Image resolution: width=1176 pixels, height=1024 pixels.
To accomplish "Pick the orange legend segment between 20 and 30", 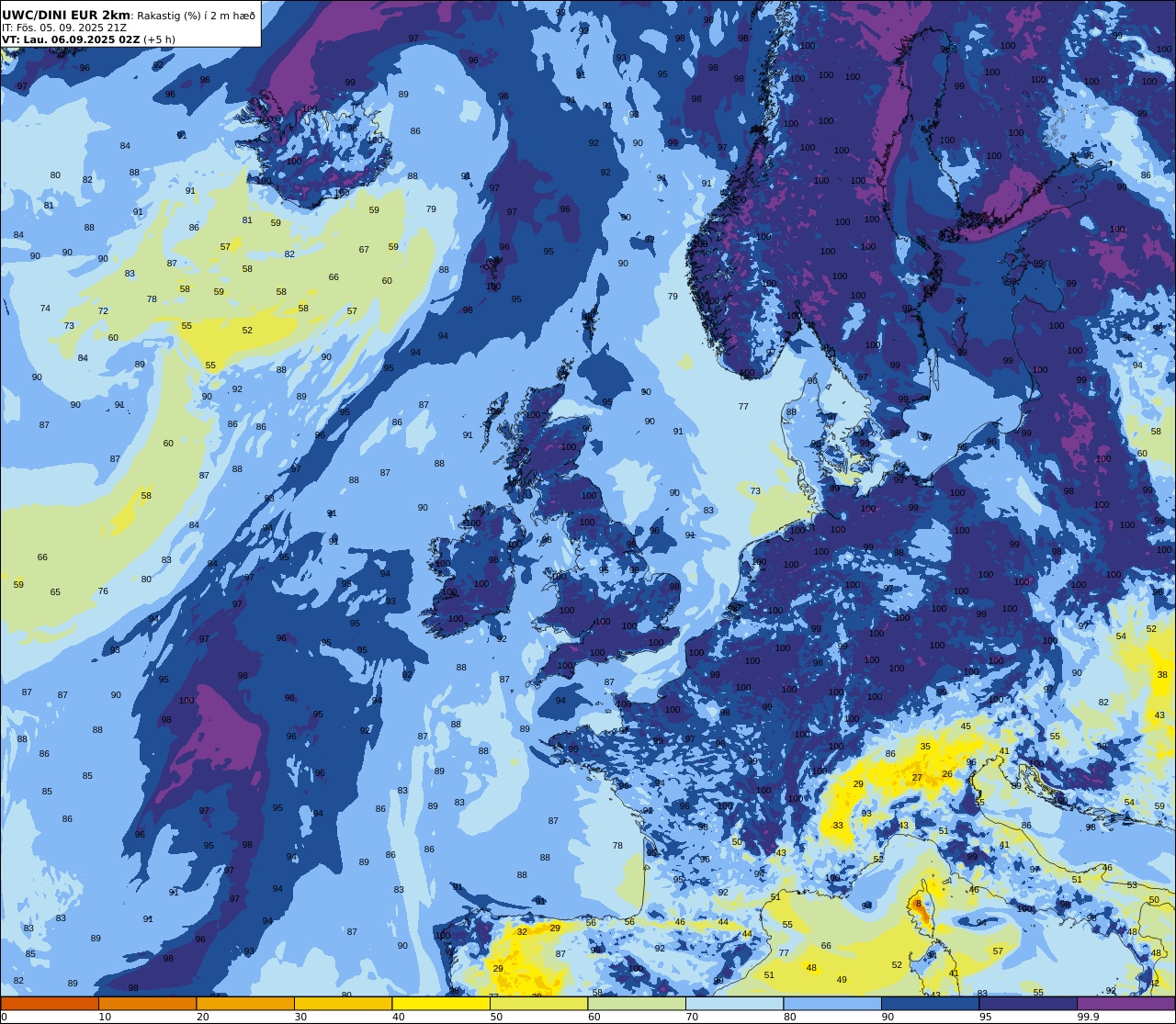I will [245, 1004].
